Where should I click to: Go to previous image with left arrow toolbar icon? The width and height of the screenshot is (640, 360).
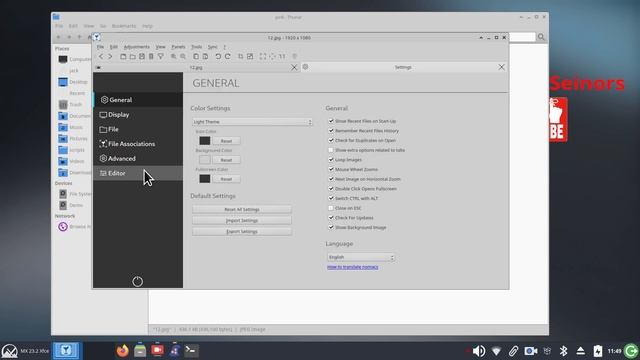[101, 56]
